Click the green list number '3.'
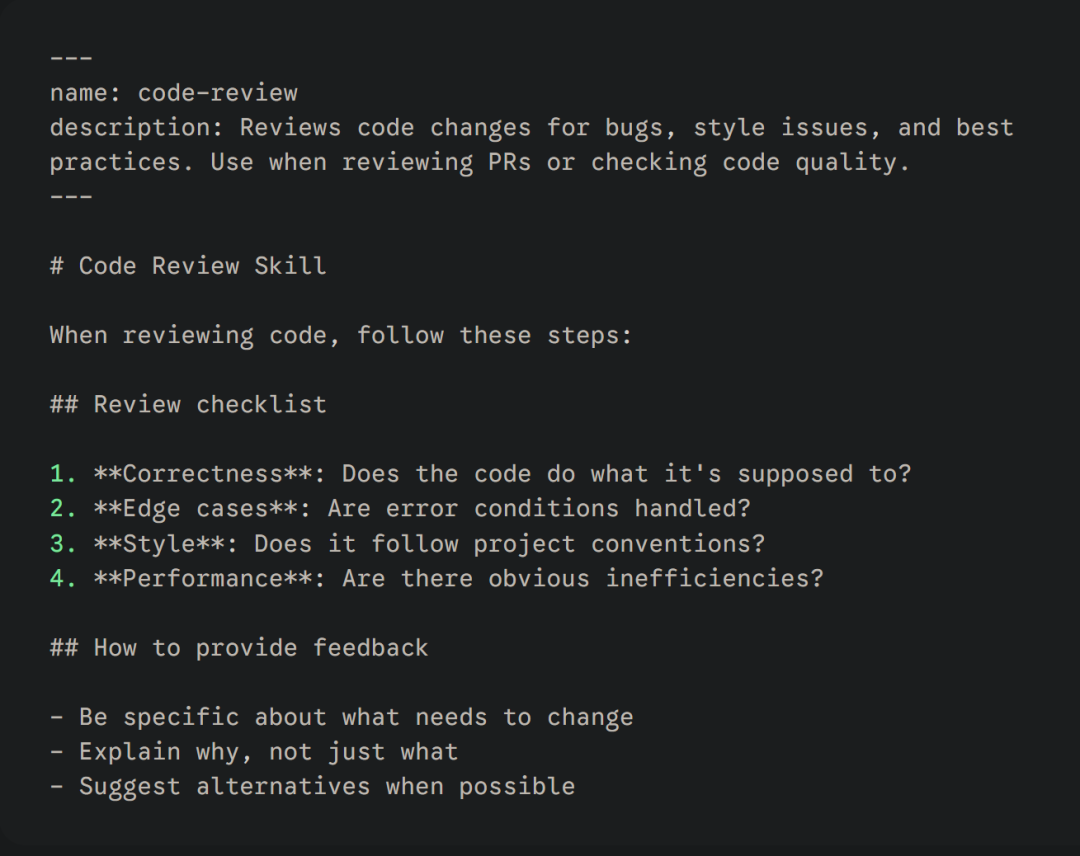The width and height of the screenshot is (1080, 856). [63, 544]
